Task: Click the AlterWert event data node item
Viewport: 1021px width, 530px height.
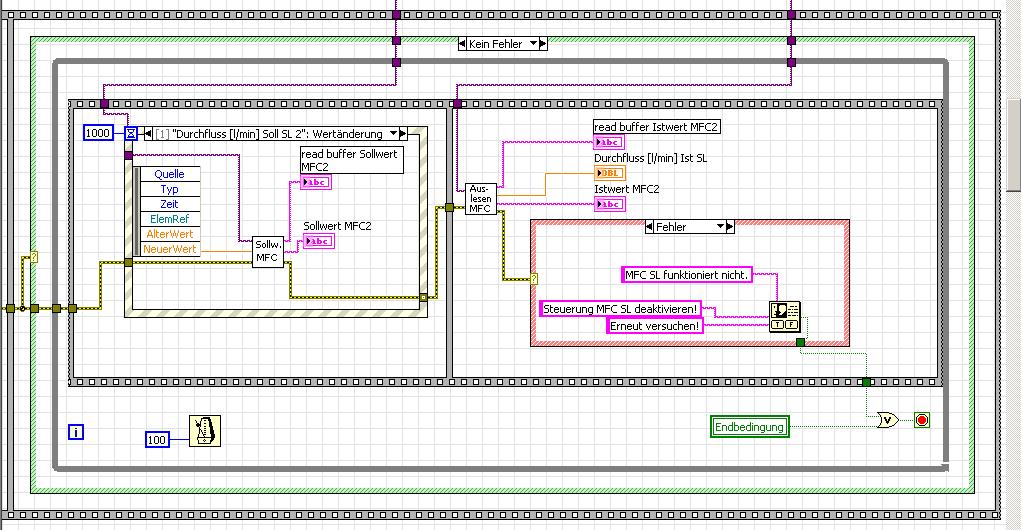Action: coord(169,234)
